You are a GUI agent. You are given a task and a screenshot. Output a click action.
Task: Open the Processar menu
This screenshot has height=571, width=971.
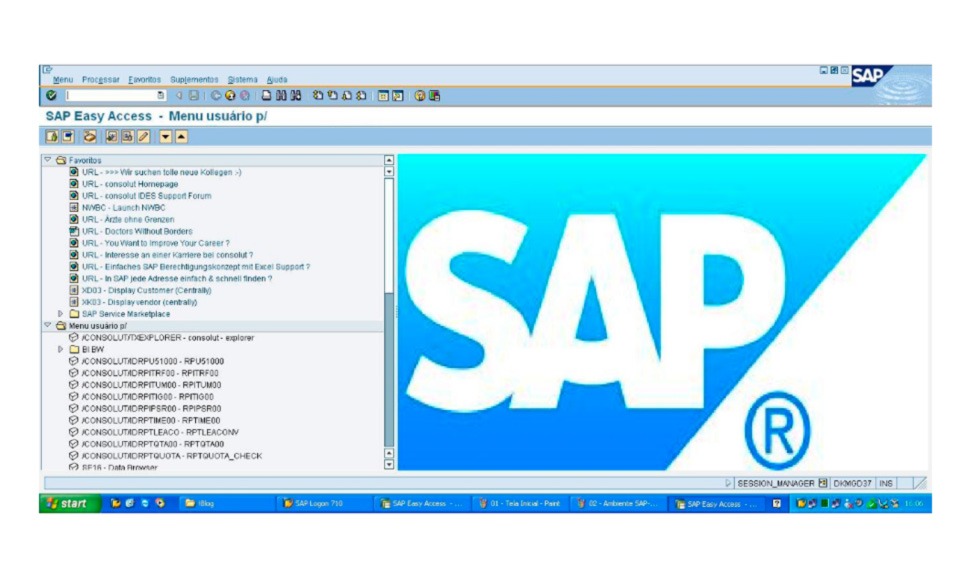(100, 79)
